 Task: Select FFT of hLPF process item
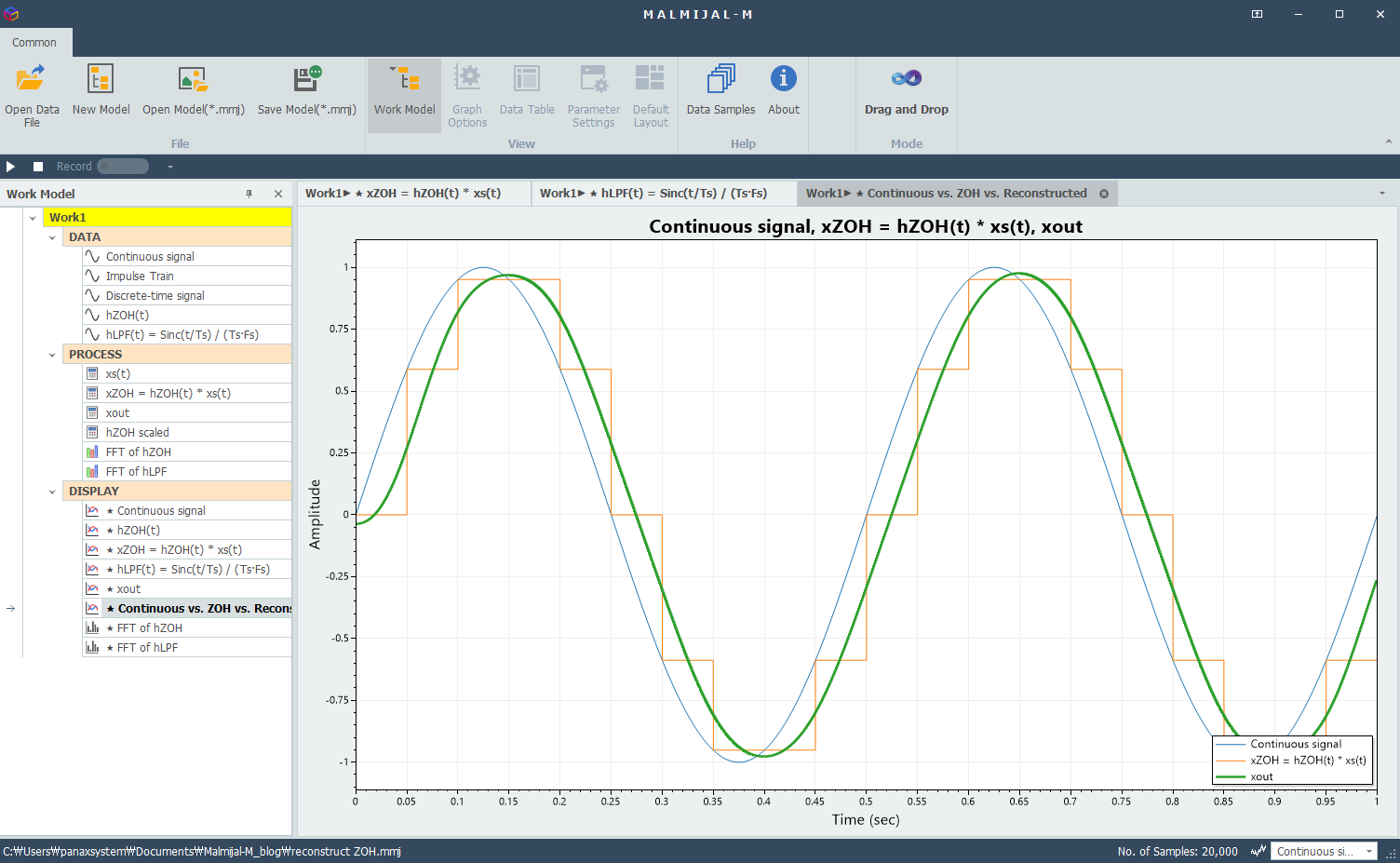click(x=186, y=472)
